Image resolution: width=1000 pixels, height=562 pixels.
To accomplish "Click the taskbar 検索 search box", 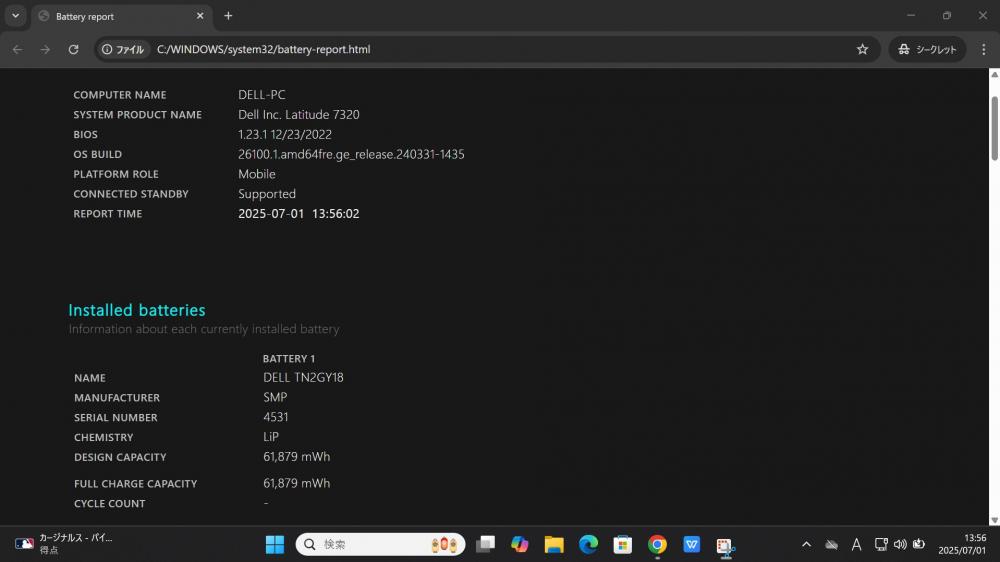I will coord(380,544).
